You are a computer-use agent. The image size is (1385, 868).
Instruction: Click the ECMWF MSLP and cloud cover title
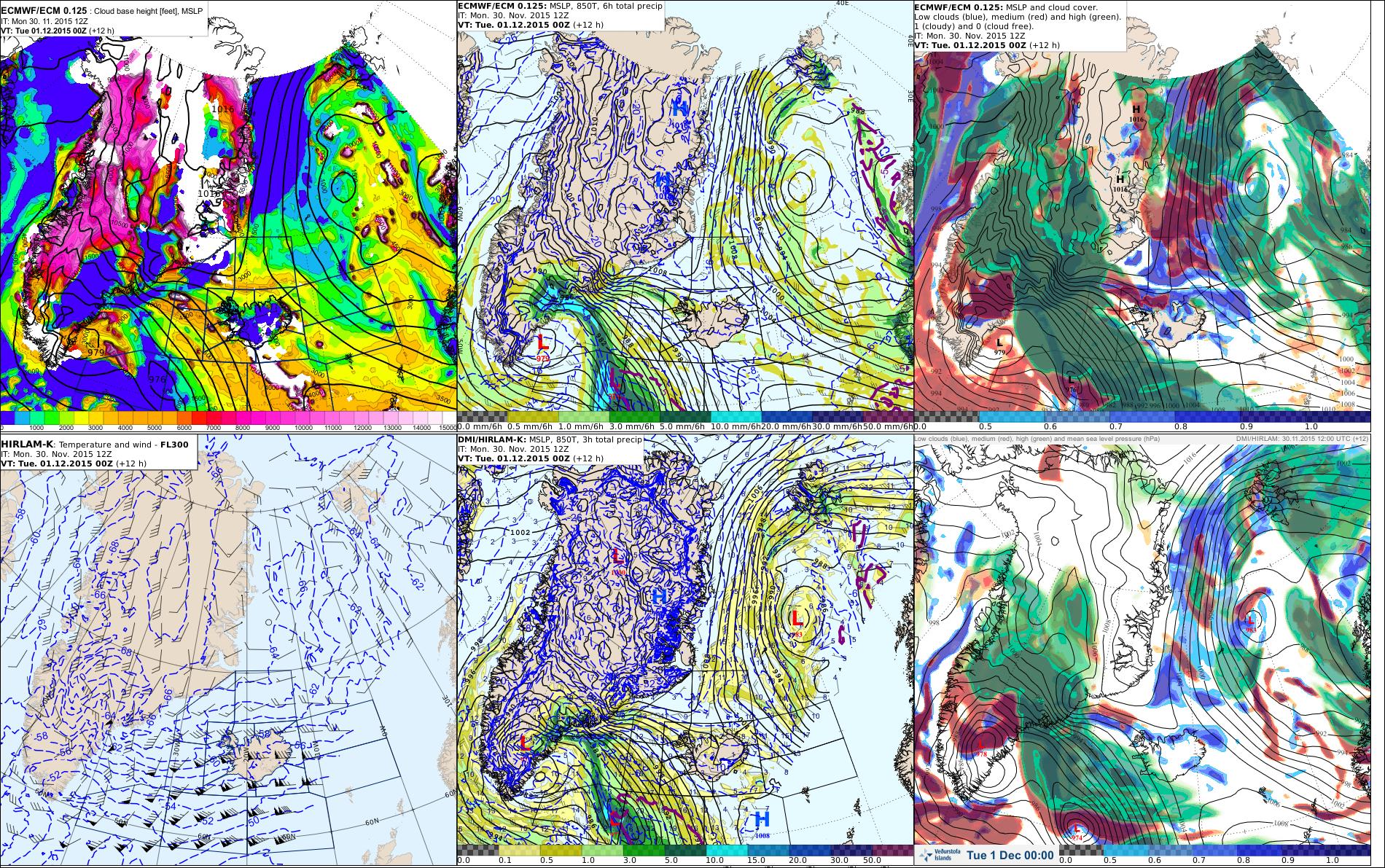[x=1006, y=6]
